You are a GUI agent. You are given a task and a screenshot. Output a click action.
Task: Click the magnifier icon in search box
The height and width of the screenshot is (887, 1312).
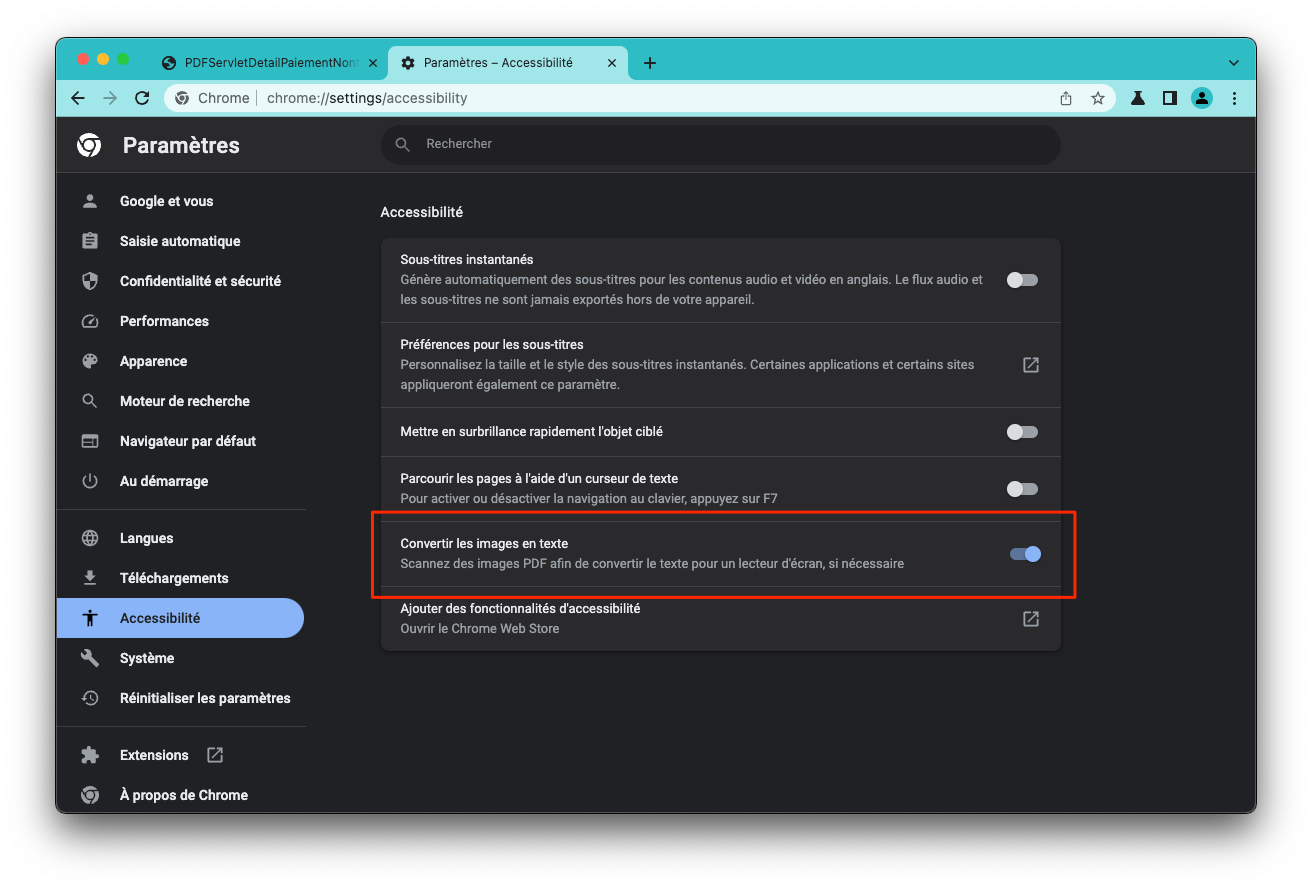click(403, 144)
